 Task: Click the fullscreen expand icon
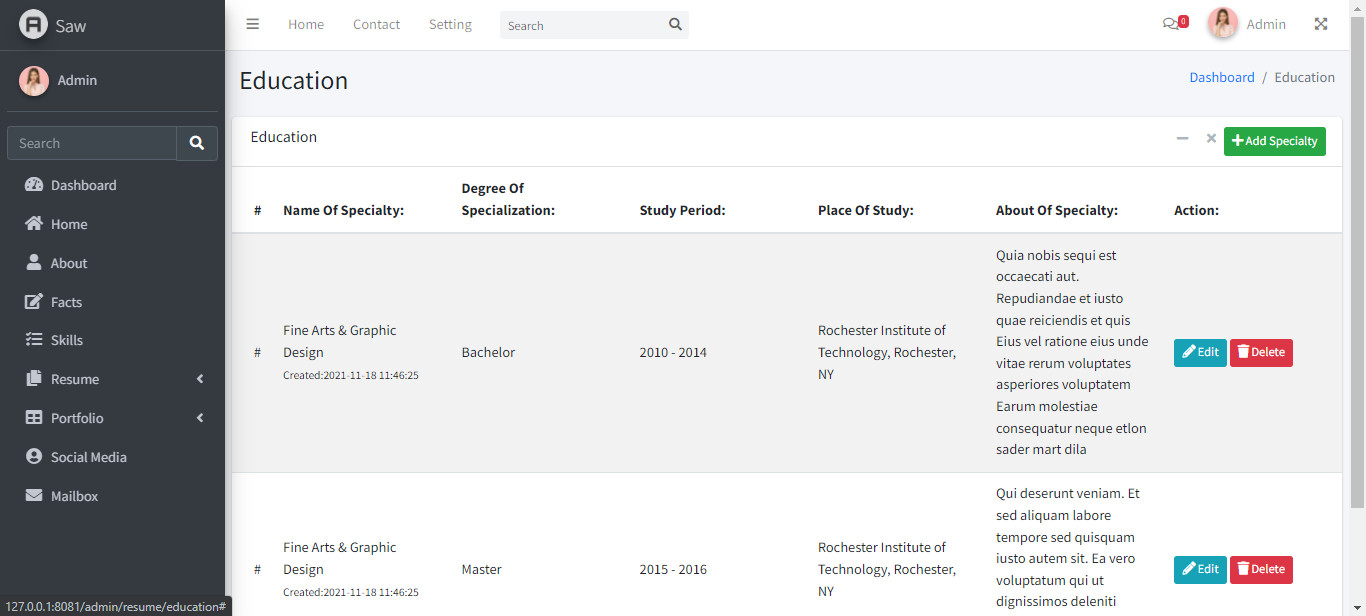pyautogui.click(x=1321, y=24)
